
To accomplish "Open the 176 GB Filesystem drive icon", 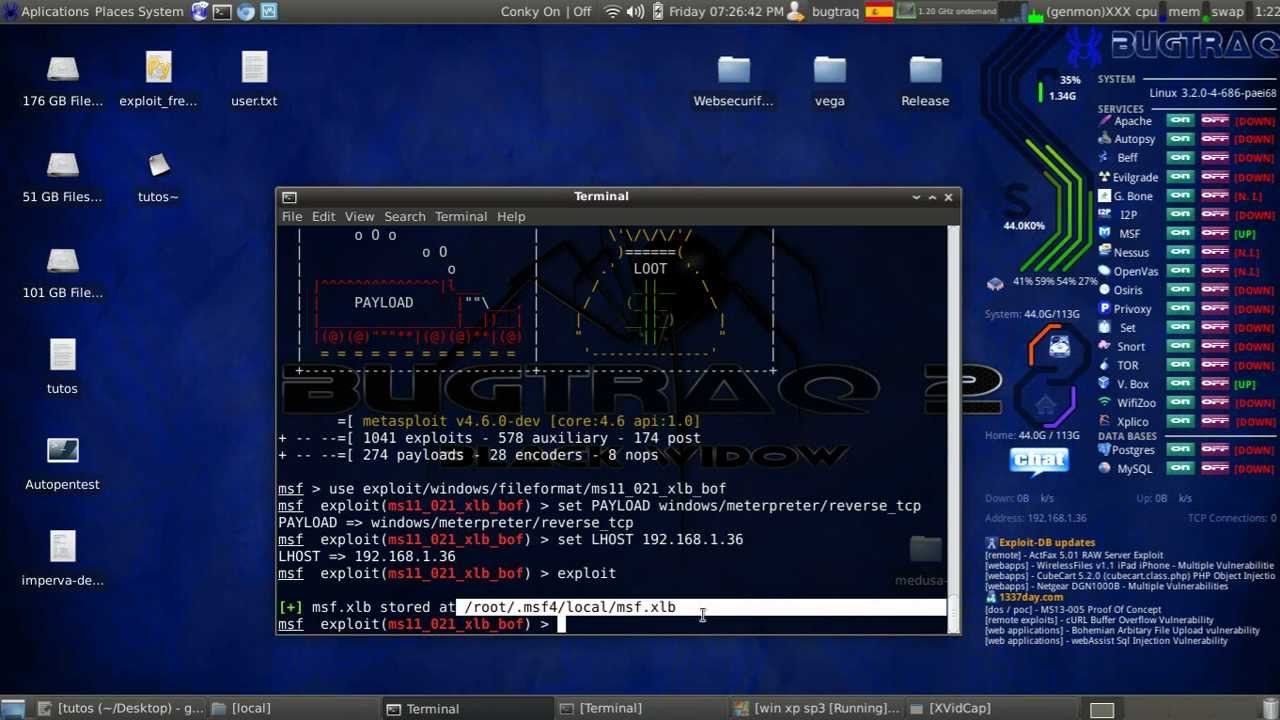I will pos(62,69).
